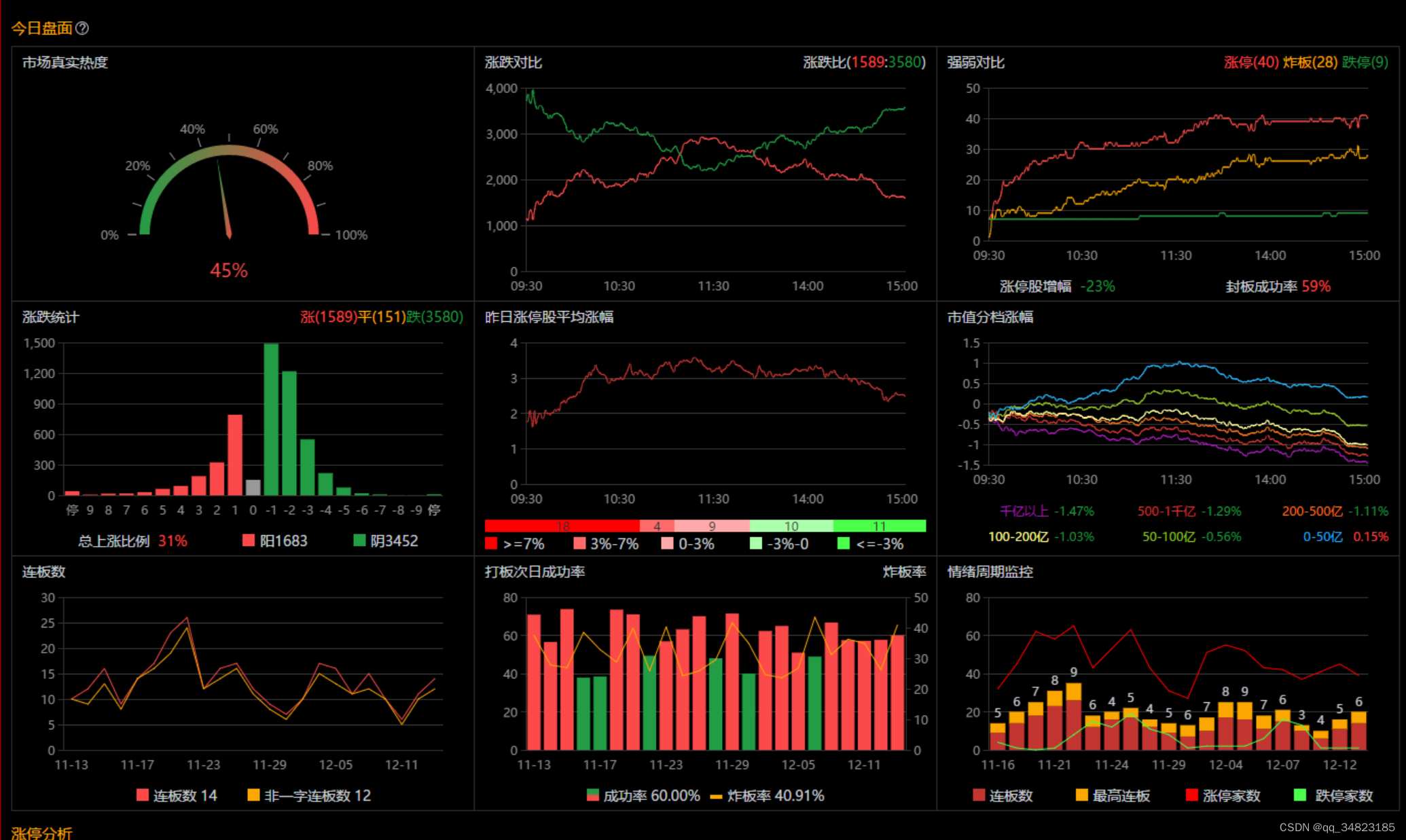Click the 涨停(40) count in 强弱对比
1406x840 pixels.
[x=1251, y=62]
